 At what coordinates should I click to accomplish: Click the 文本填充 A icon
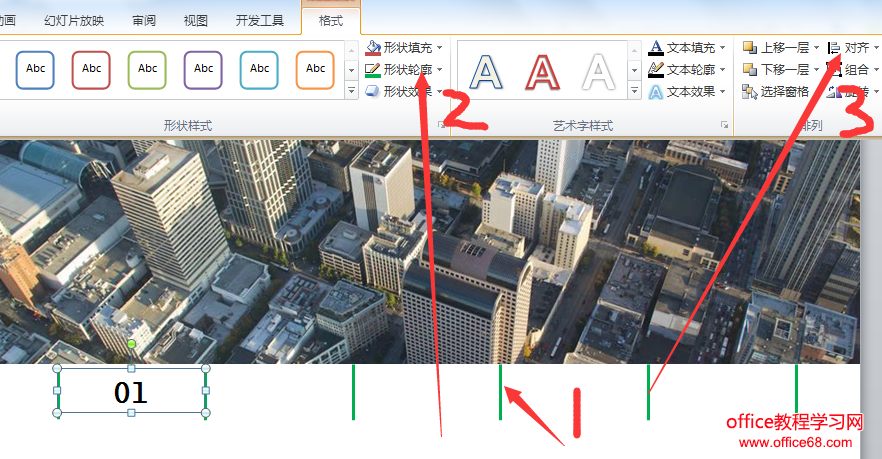656,48
